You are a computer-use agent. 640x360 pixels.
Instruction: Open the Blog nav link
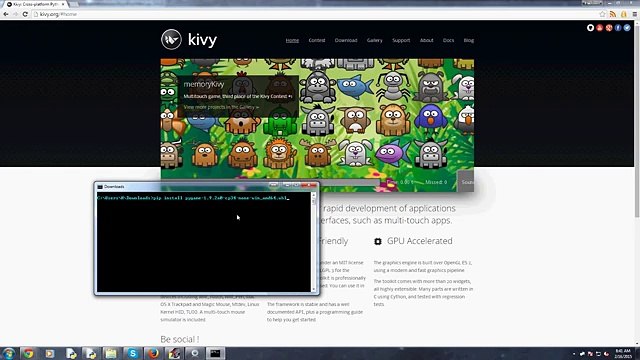click(x=469, y=40)
